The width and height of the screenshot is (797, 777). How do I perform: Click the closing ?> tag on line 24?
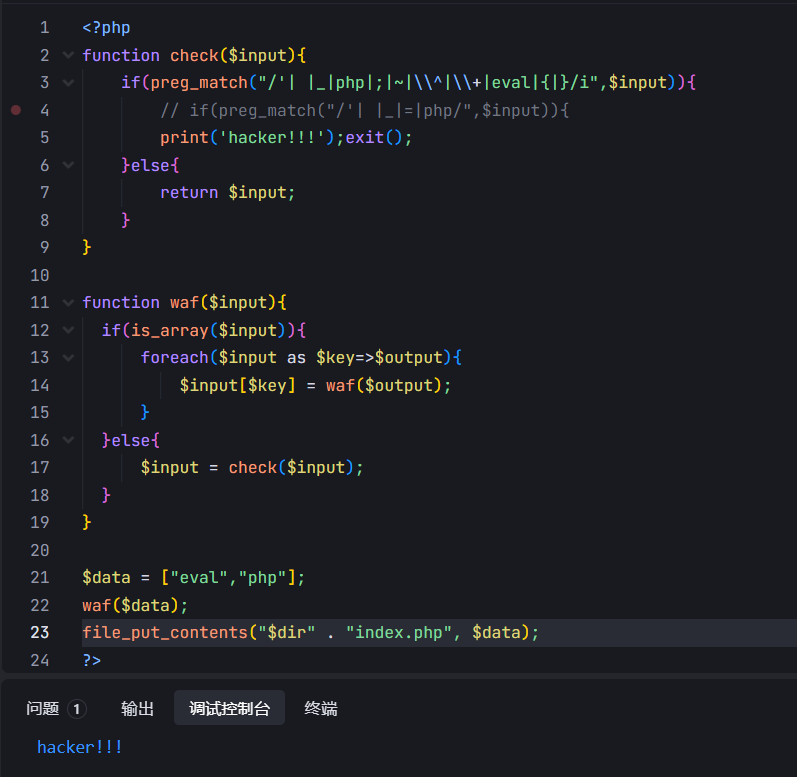pos(91,660)
